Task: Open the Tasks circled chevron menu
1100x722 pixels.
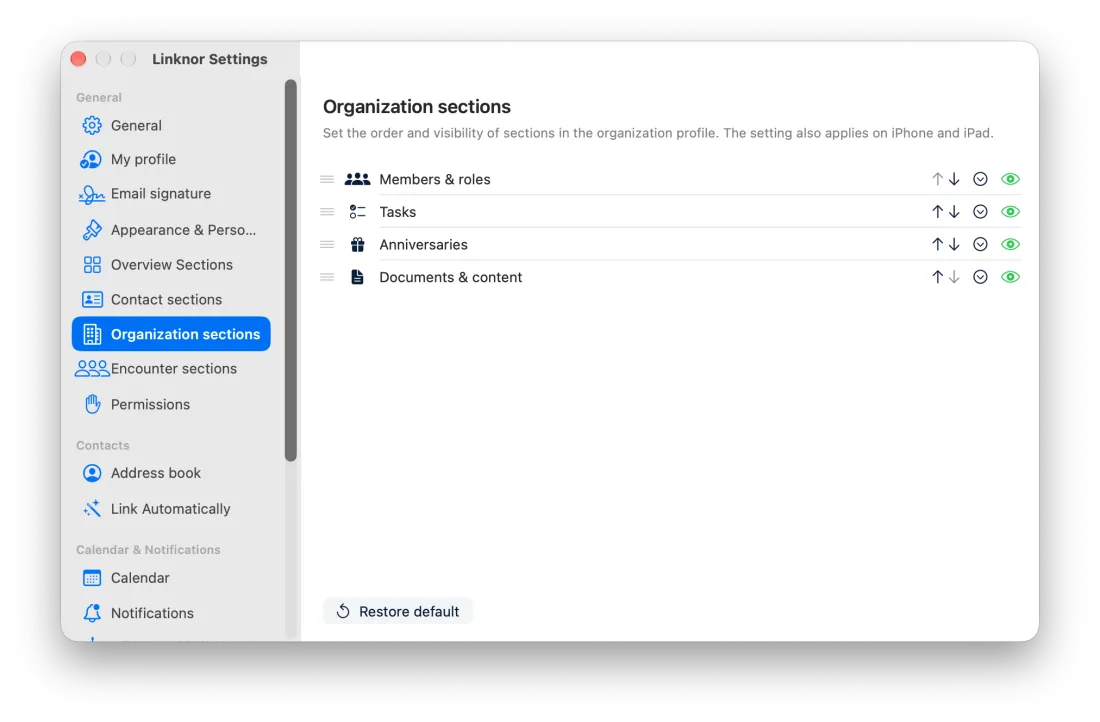Action: (980, 212)
